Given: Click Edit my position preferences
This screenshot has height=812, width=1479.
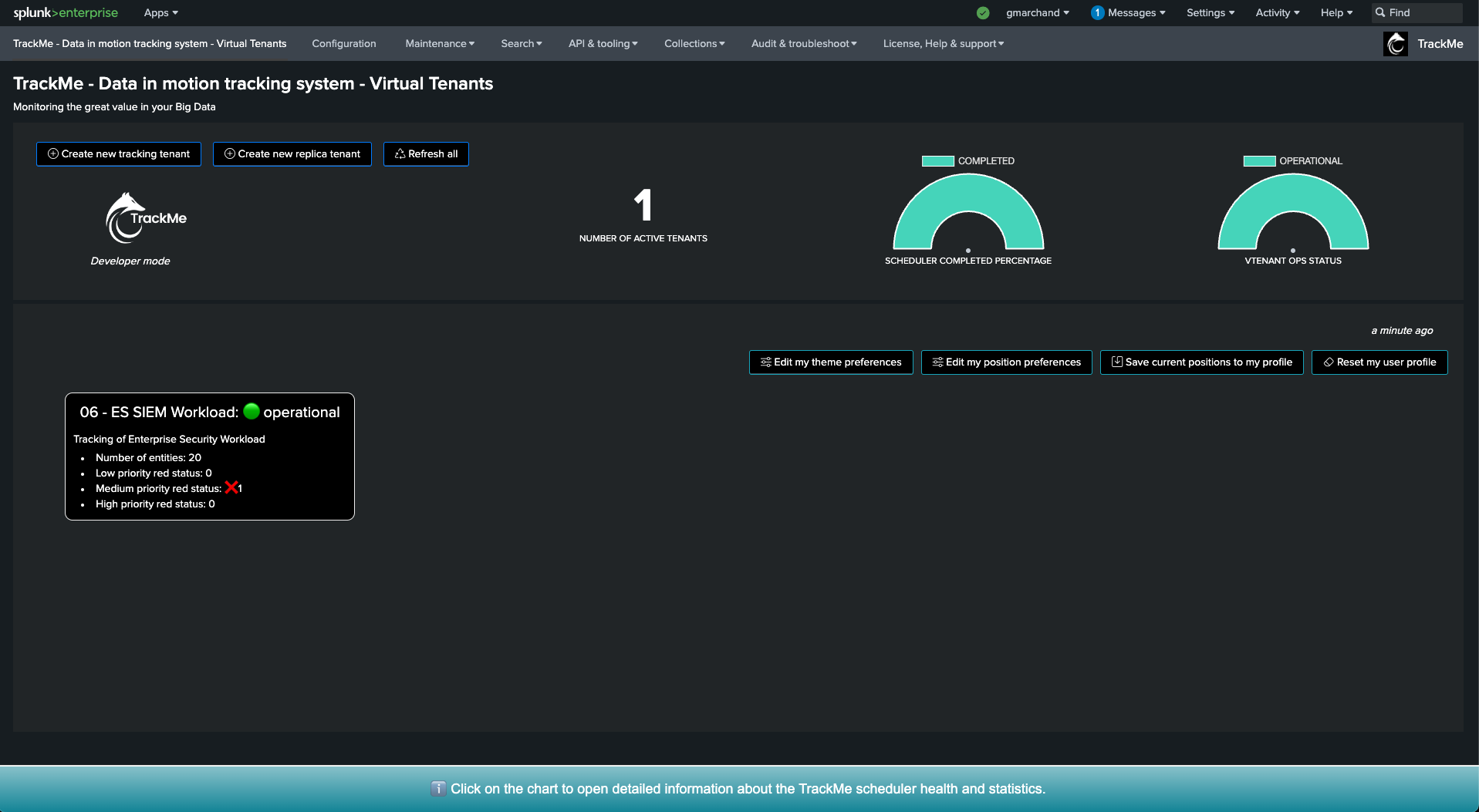Looking at the screenshot, I should 1007,362.
